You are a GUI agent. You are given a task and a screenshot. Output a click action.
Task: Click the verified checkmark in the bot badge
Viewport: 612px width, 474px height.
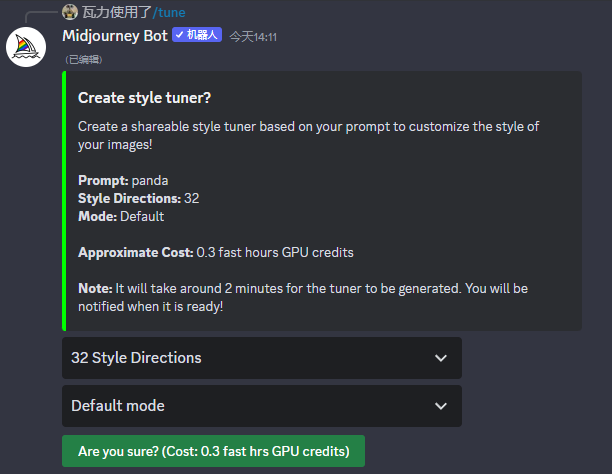[x=179, y=35]
